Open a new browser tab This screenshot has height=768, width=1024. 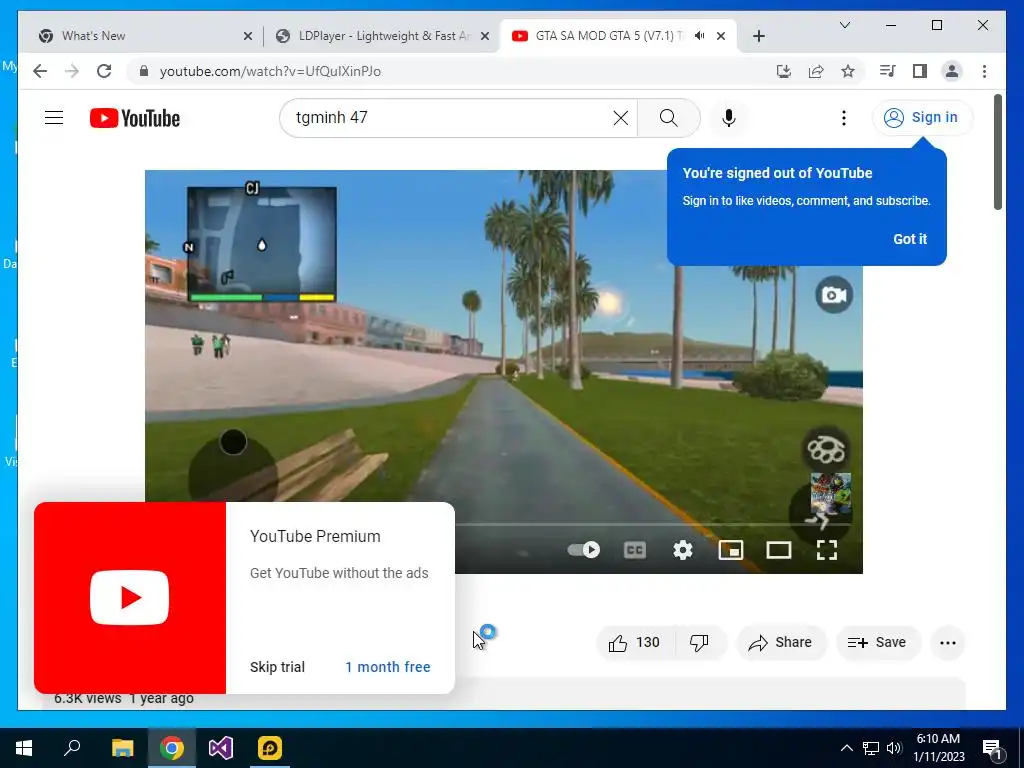pyautogui.click(x=758, y=36)
